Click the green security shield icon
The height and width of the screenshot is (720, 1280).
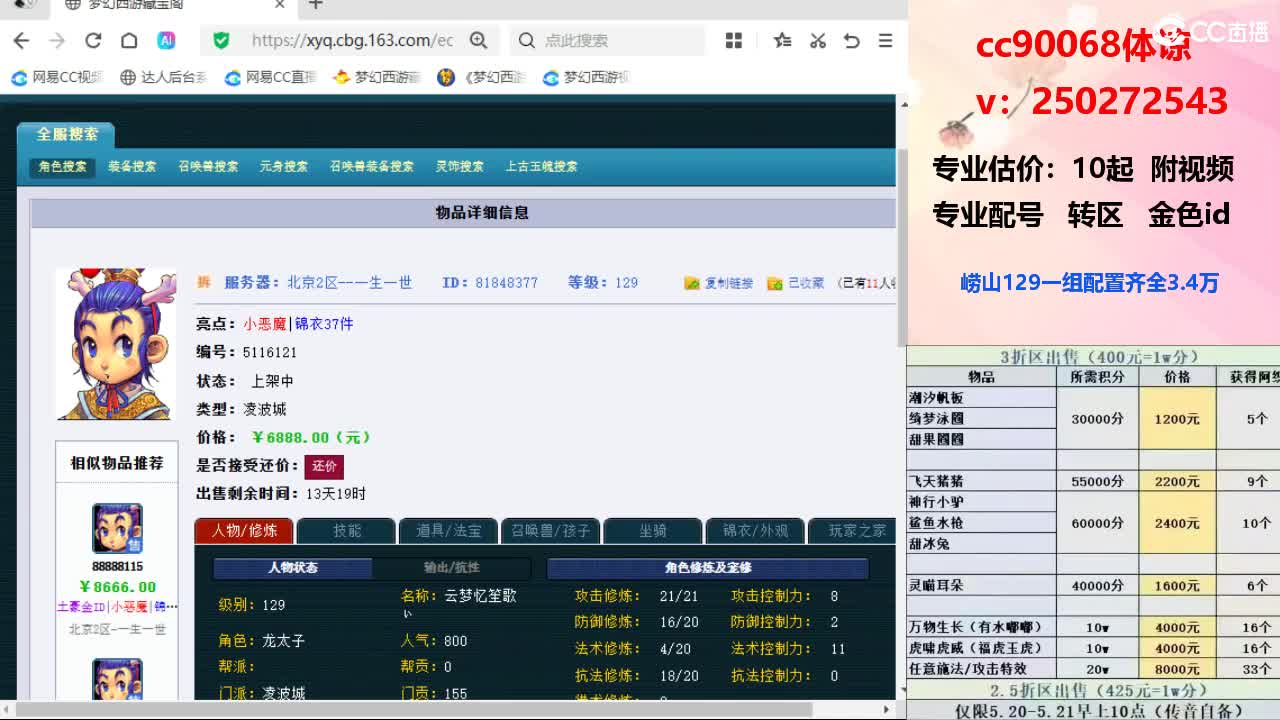tap(221, 41)
